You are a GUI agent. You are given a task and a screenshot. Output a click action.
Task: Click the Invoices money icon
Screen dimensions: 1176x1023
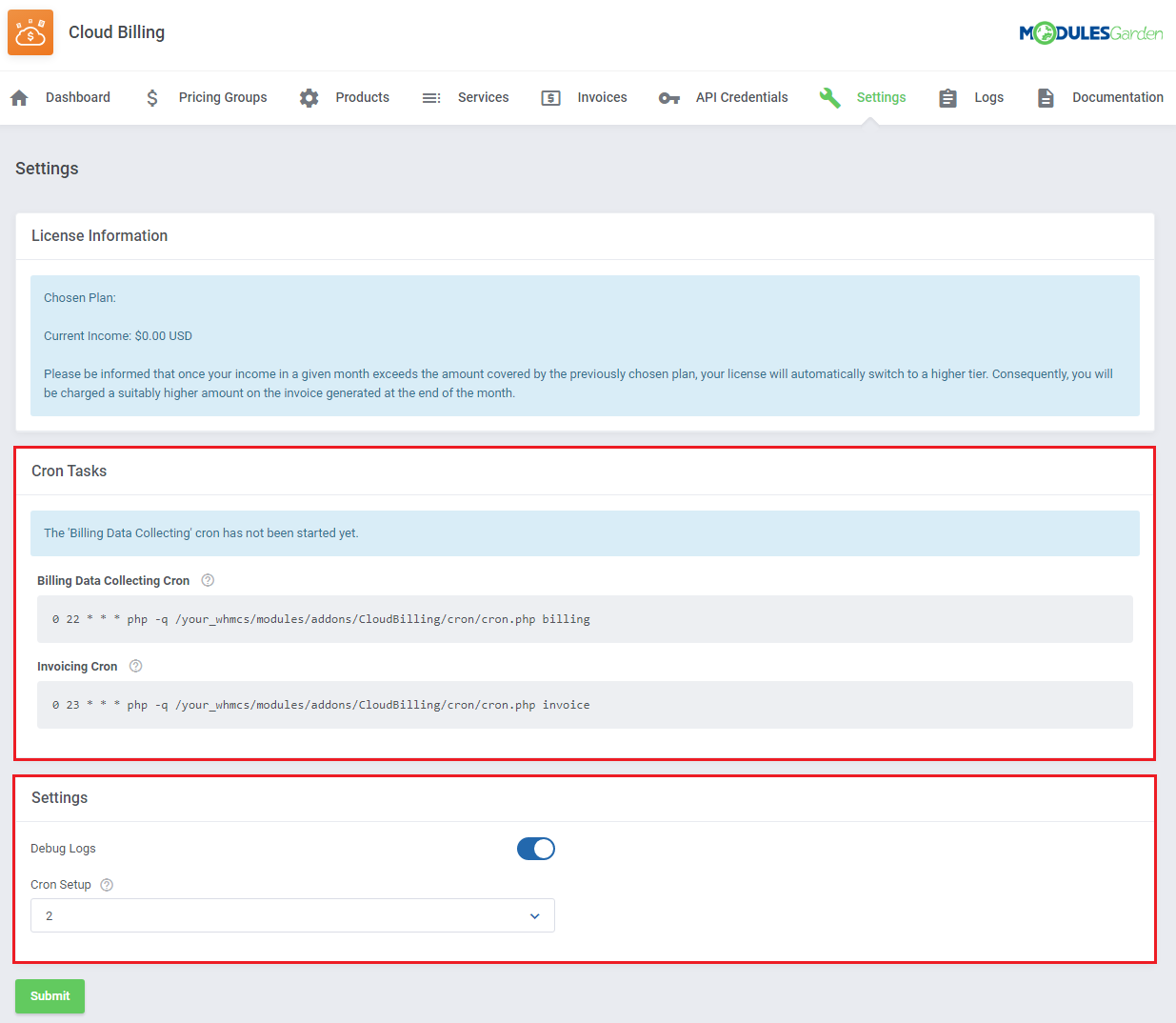550,97
